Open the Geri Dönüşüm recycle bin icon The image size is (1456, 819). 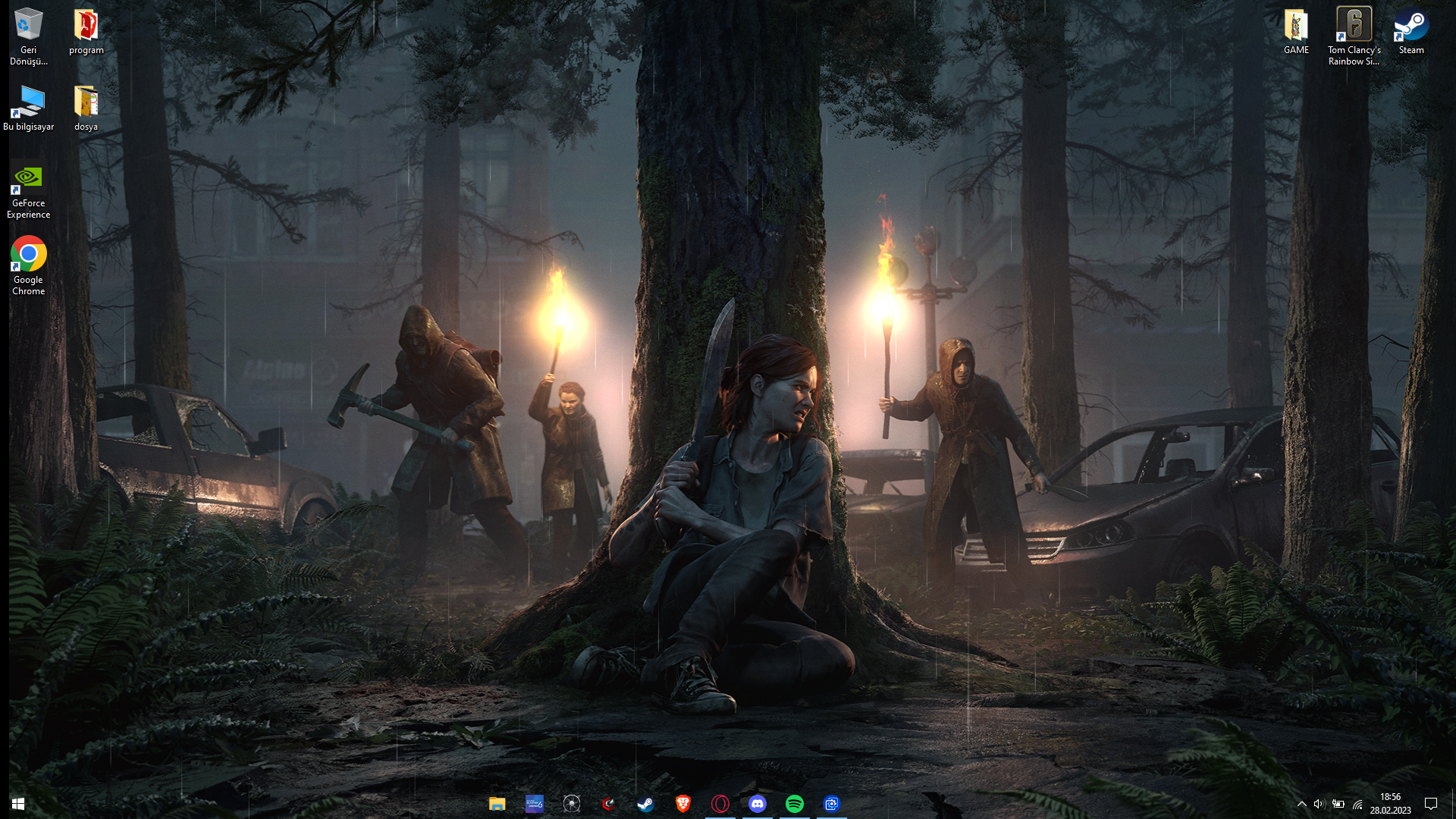click(x=28, y=36)
